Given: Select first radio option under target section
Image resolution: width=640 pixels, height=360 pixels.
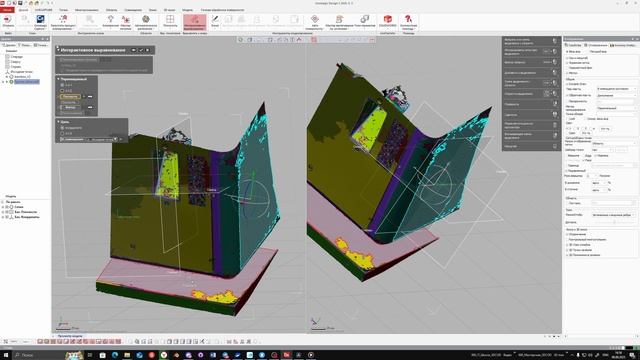Looking at the screenshot, I should (x=62, y=128).
